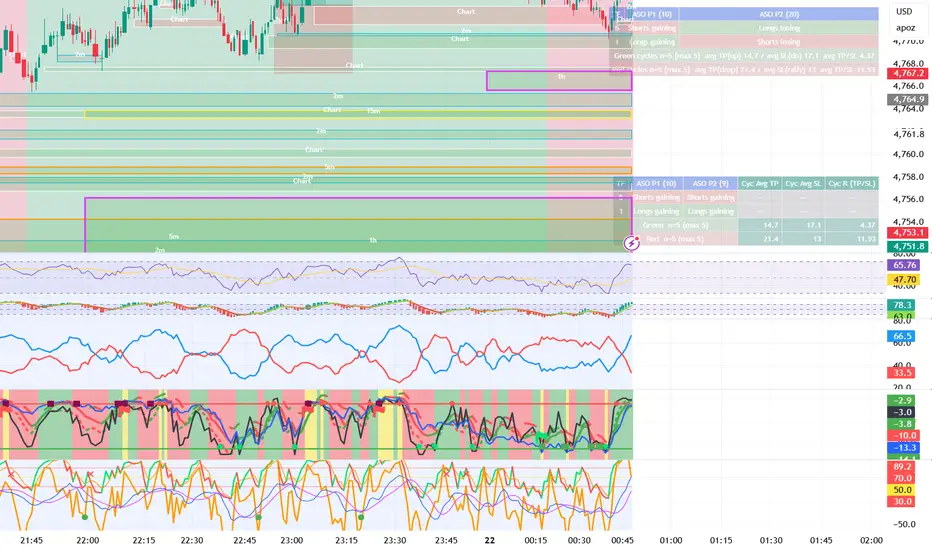Click red stochastic value 89.2
Viewport: 932px width, 550px height.
coord(902,467)
